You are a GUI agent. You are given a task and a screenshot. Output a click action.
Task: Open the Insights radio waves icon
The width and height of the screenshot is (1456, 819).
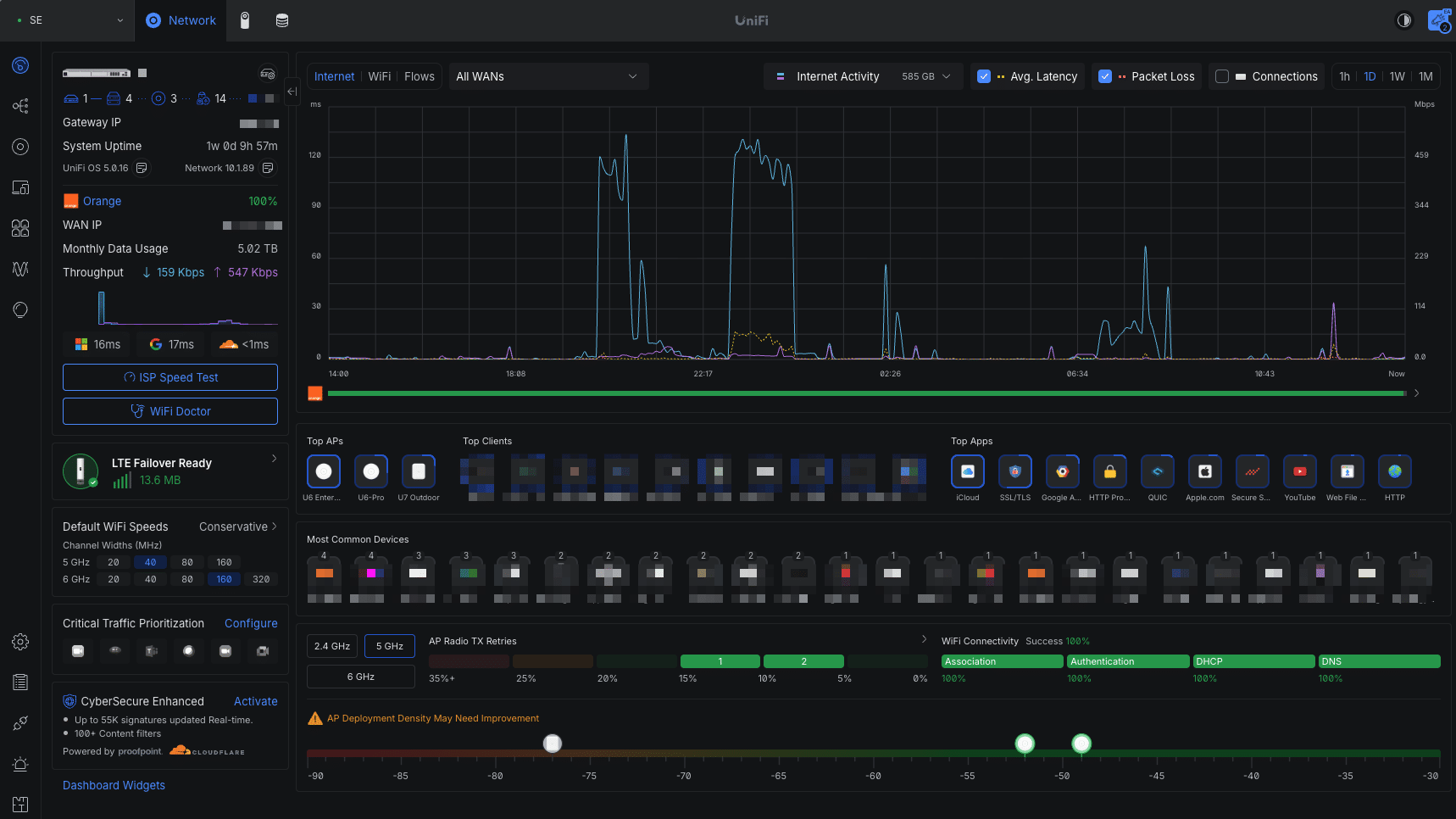pos(20,269)
